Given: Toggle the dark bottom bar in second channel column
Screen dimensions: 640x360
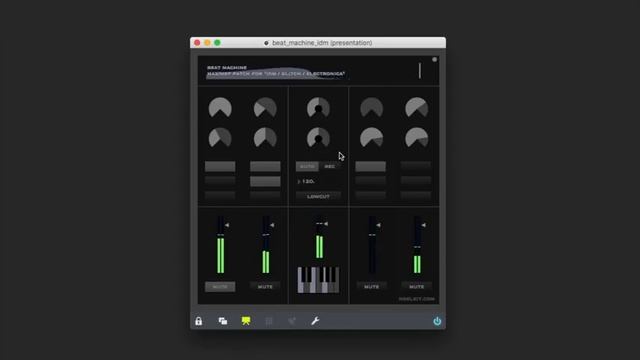Looking at the screenshot, I should point(265,195).
